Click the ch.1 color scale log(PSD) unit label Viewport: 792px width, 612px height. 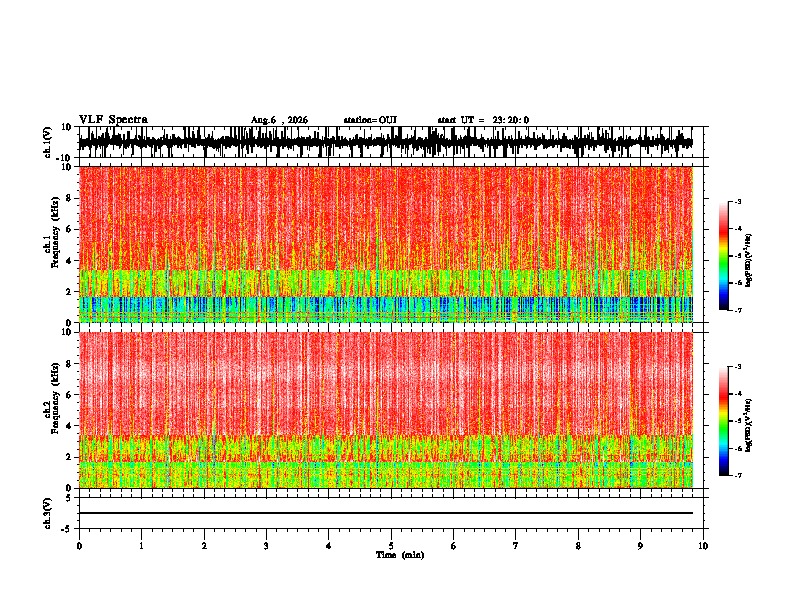tap(749, 261)
